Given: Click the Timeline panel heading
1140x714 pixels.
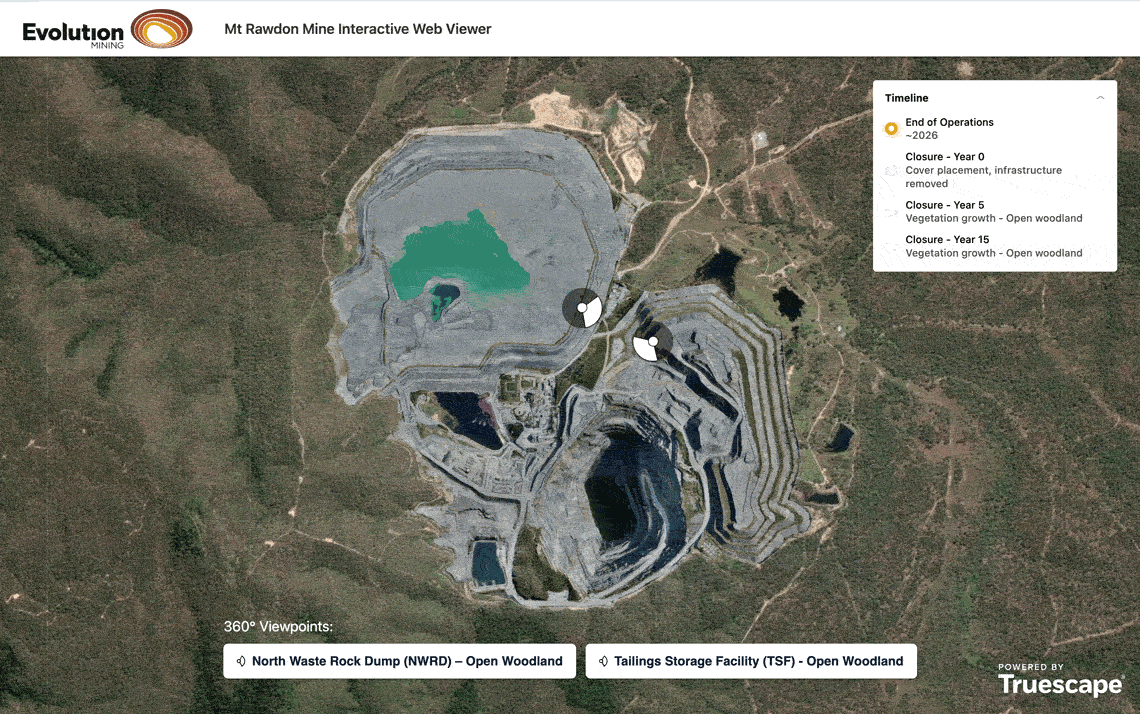Looking at the screenshot, I should 906,97.
